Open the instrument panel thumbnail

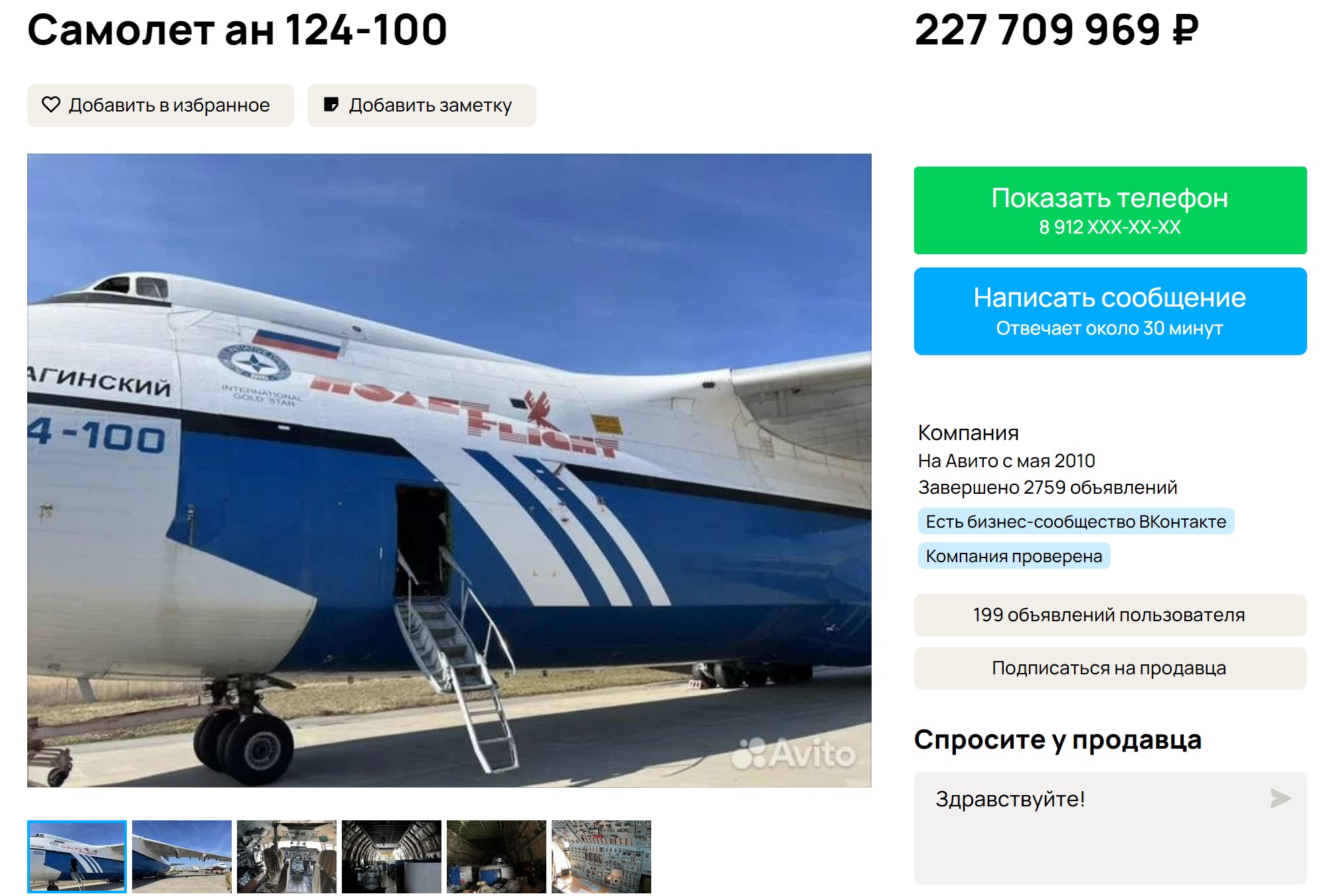tap(601, 857)
